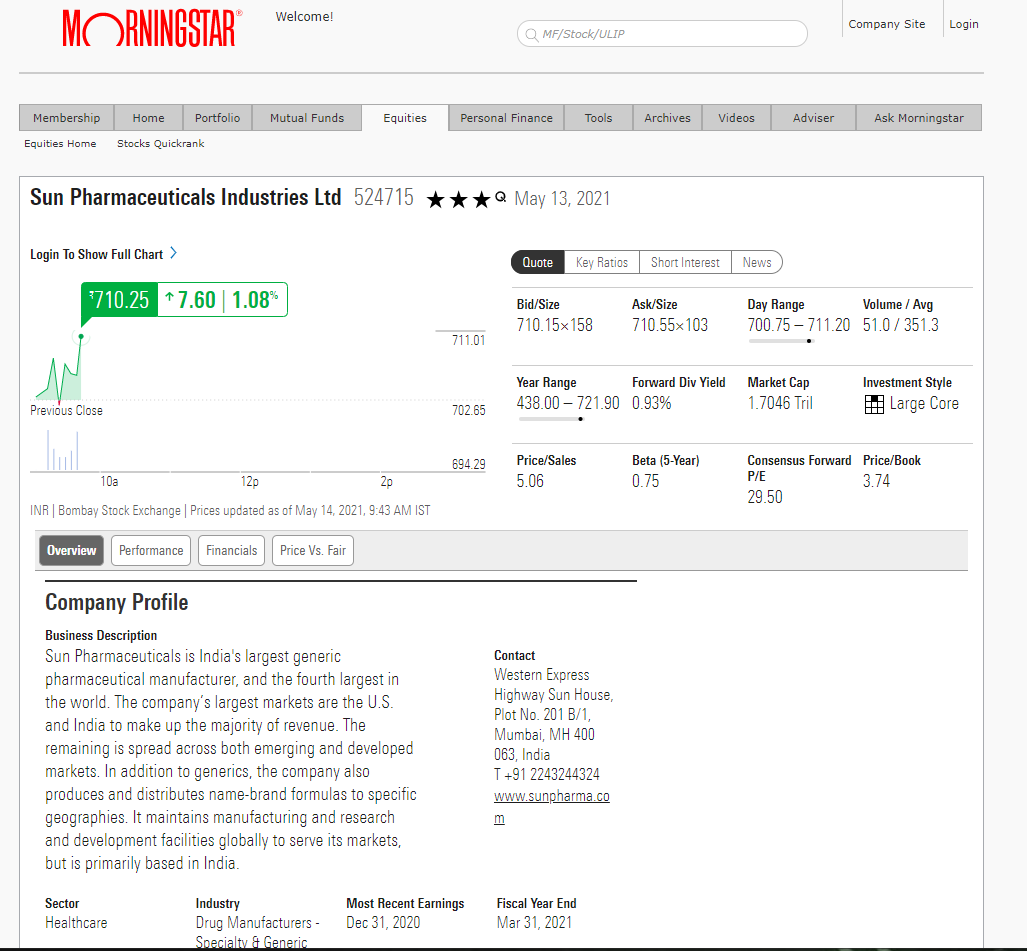Screen dimensions: 1027x951
Task: Select the Equities menu tab
Action: point(405,118)
